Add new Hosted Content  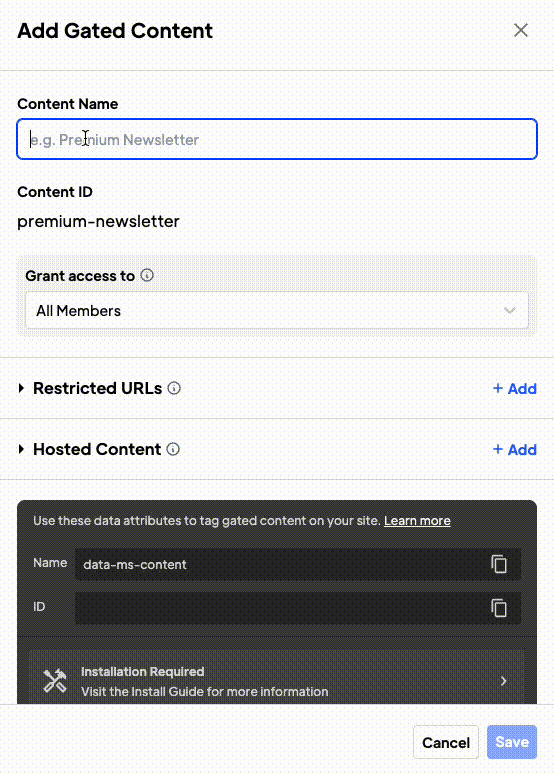coord(514,450)
